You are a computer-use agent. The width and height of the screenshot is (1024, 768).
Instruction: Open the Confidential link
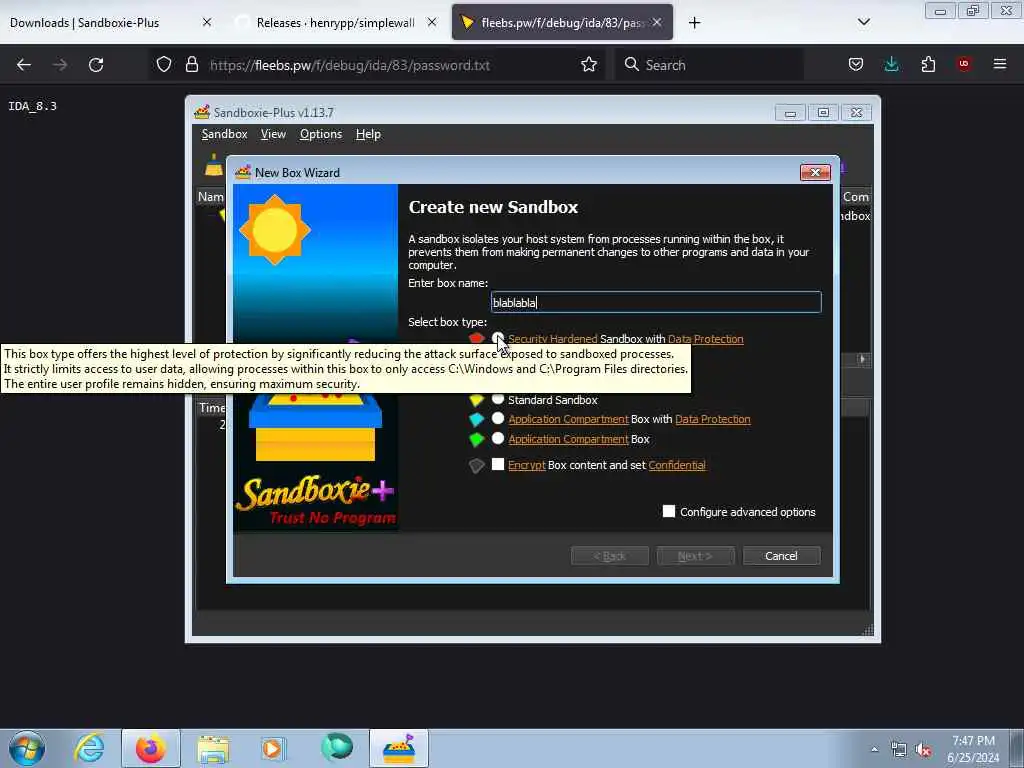pyautogui.click(x=677, y=465)
